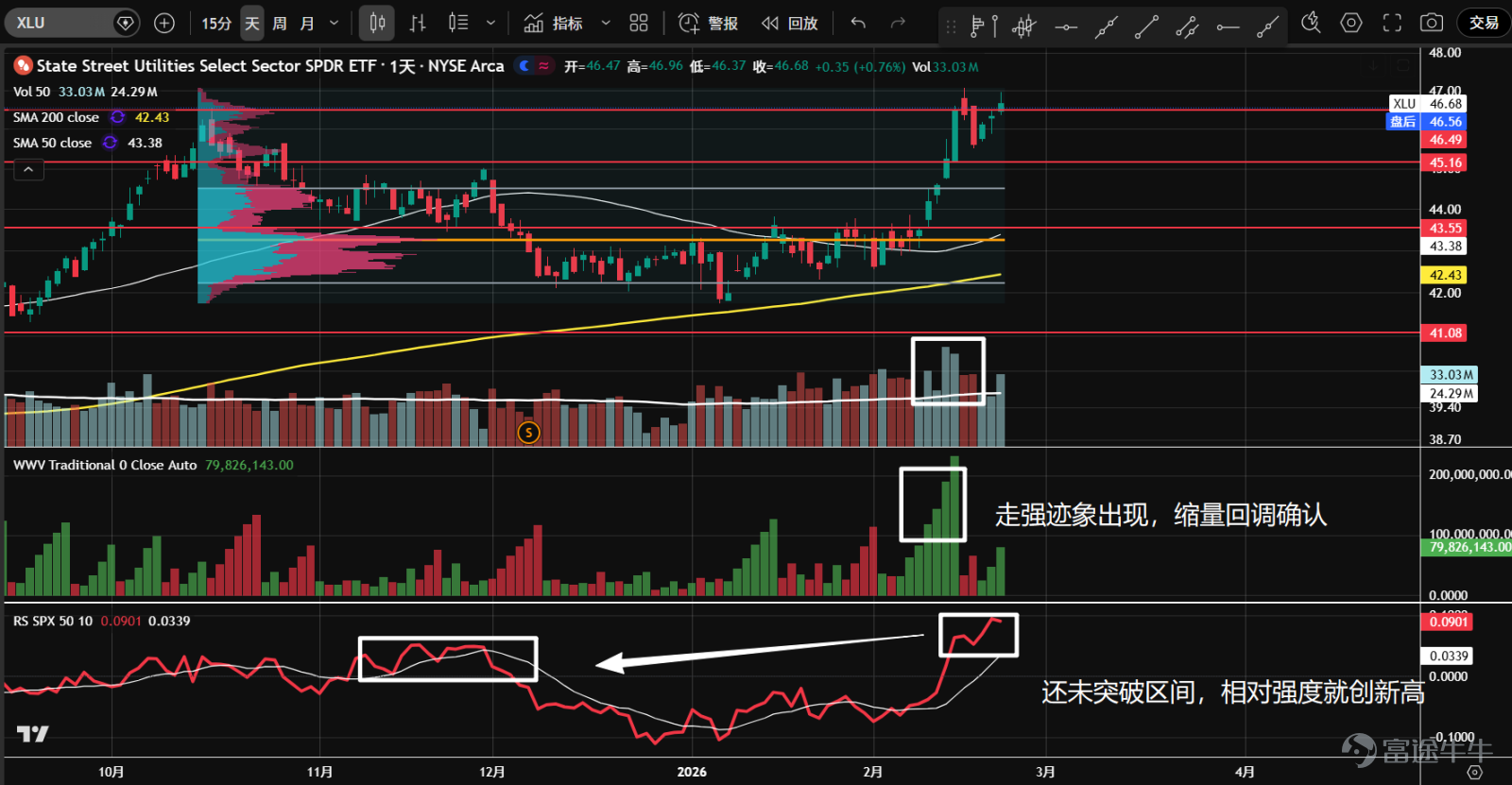Image resolution: width=1512 pixels, height=785 pixels.
Task: Click the add-symbol plus icon beside XLU
Action: tap(164, 23)
